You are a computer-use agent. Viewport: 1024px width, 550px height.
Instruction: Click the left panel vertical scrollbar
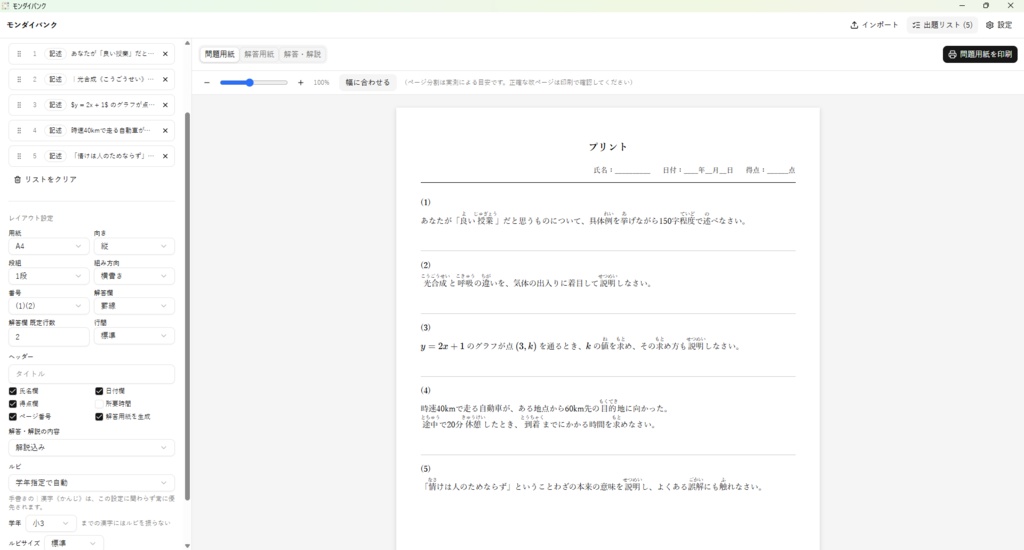click(x=187, y=306)
